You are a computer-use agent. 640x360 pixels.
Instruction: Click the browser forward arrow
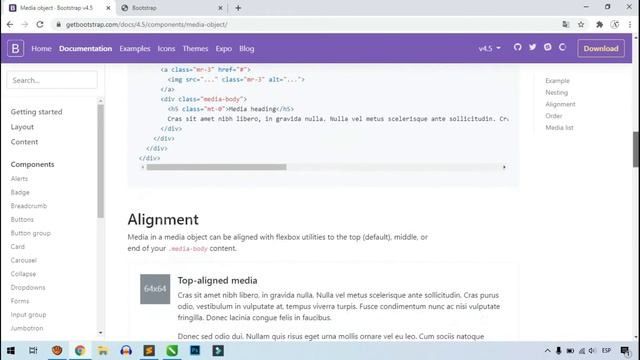[x=25, y=24]
